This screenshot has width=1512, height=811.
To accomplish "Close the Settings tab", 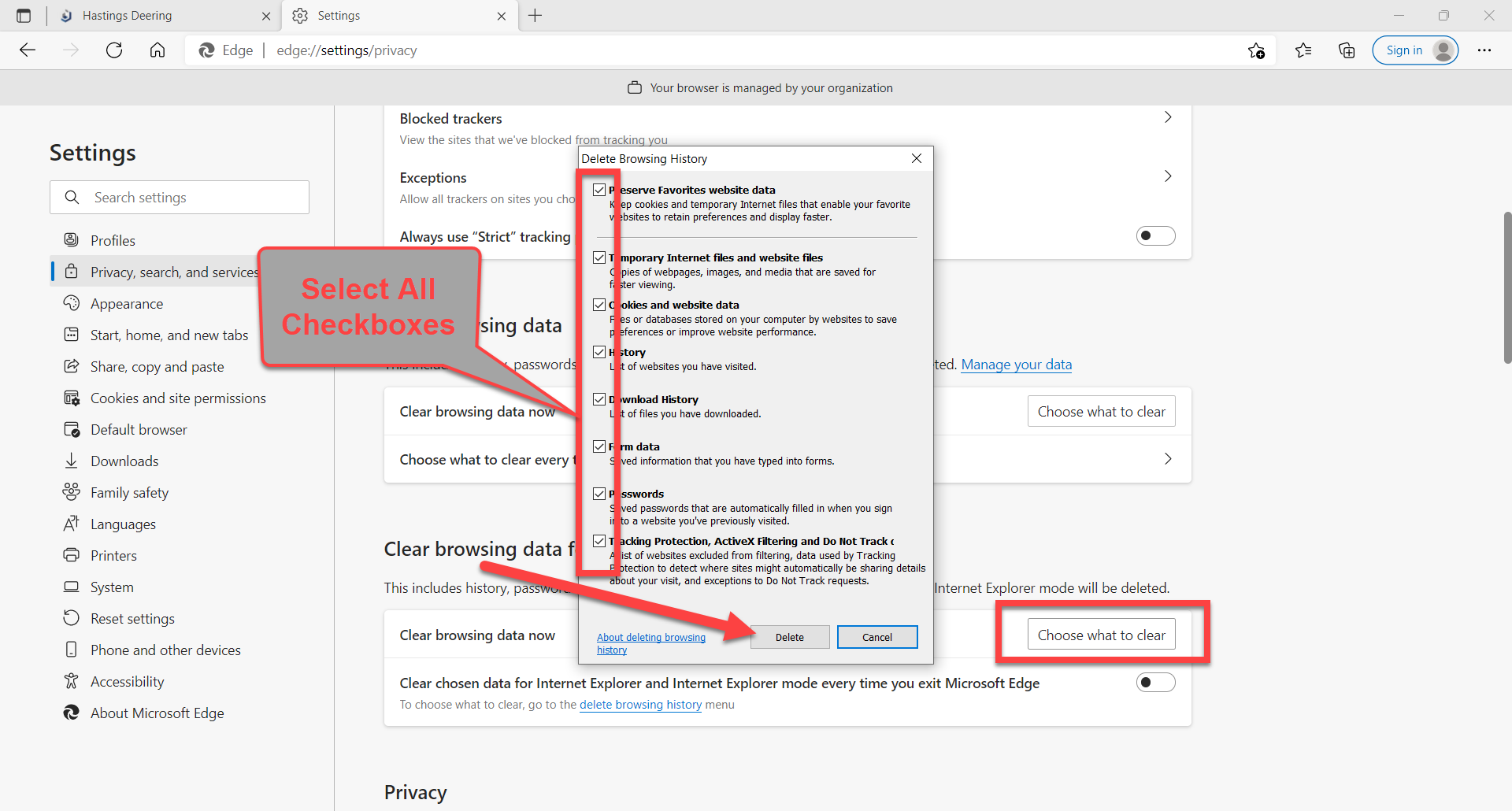I will pos(502,16).
